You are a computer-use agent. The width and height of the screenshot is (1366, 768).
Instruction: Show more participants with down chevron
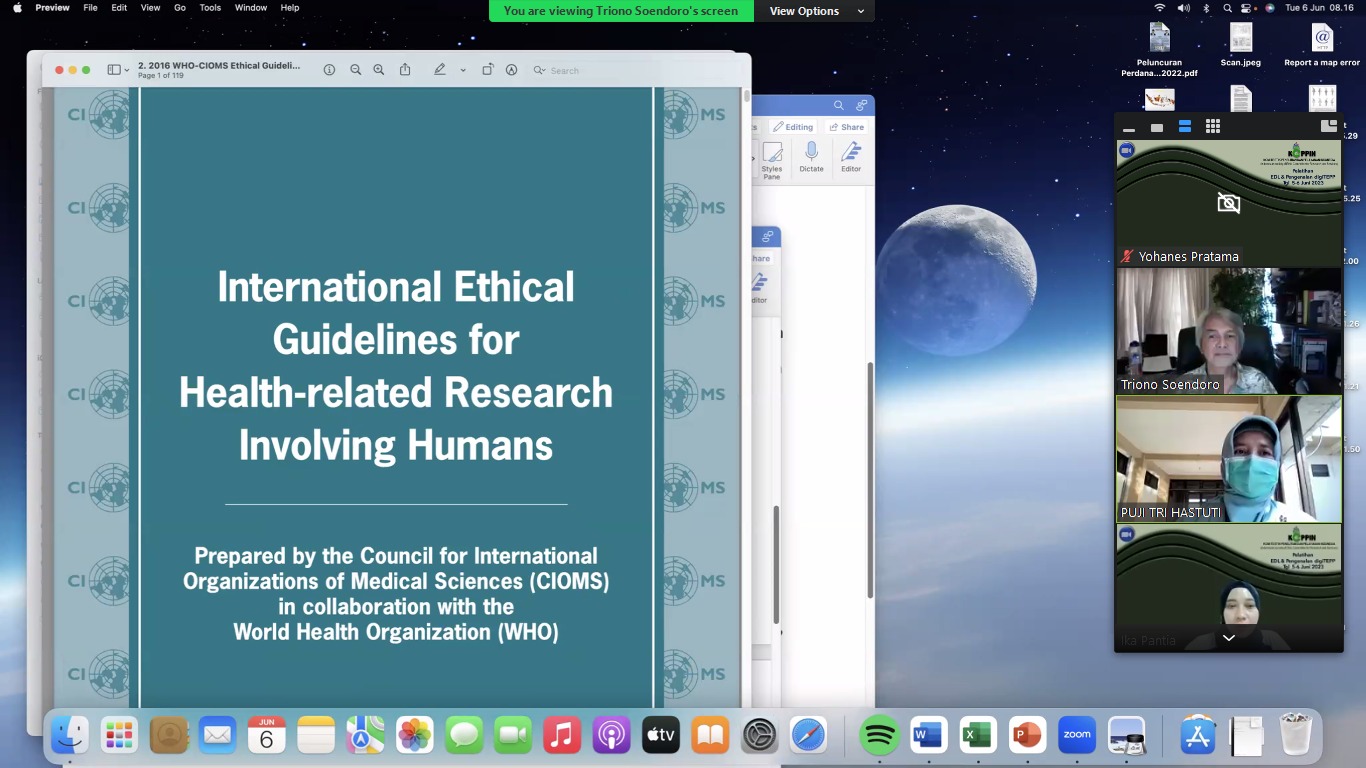click(x=1229, y=638)
